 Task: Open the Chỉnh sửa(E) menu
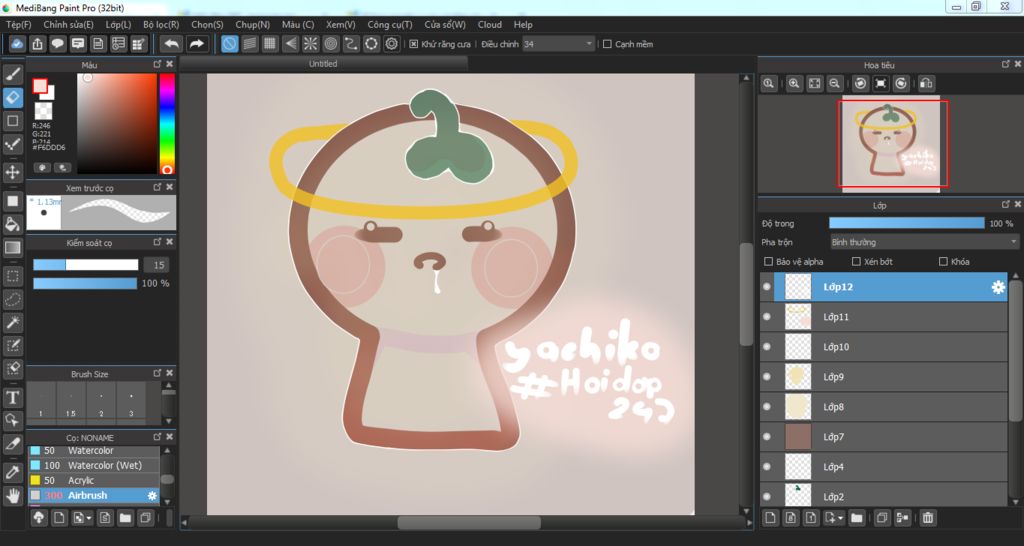(x=69, y=25)
